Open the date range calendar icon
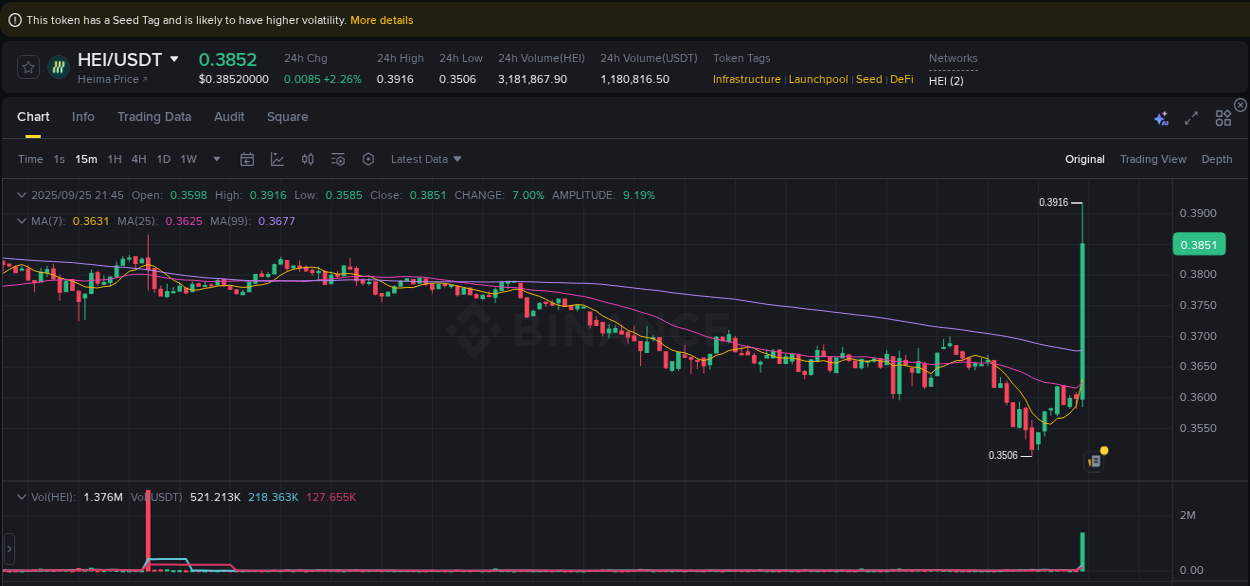Screen dimensions: 1250x586 247,158
